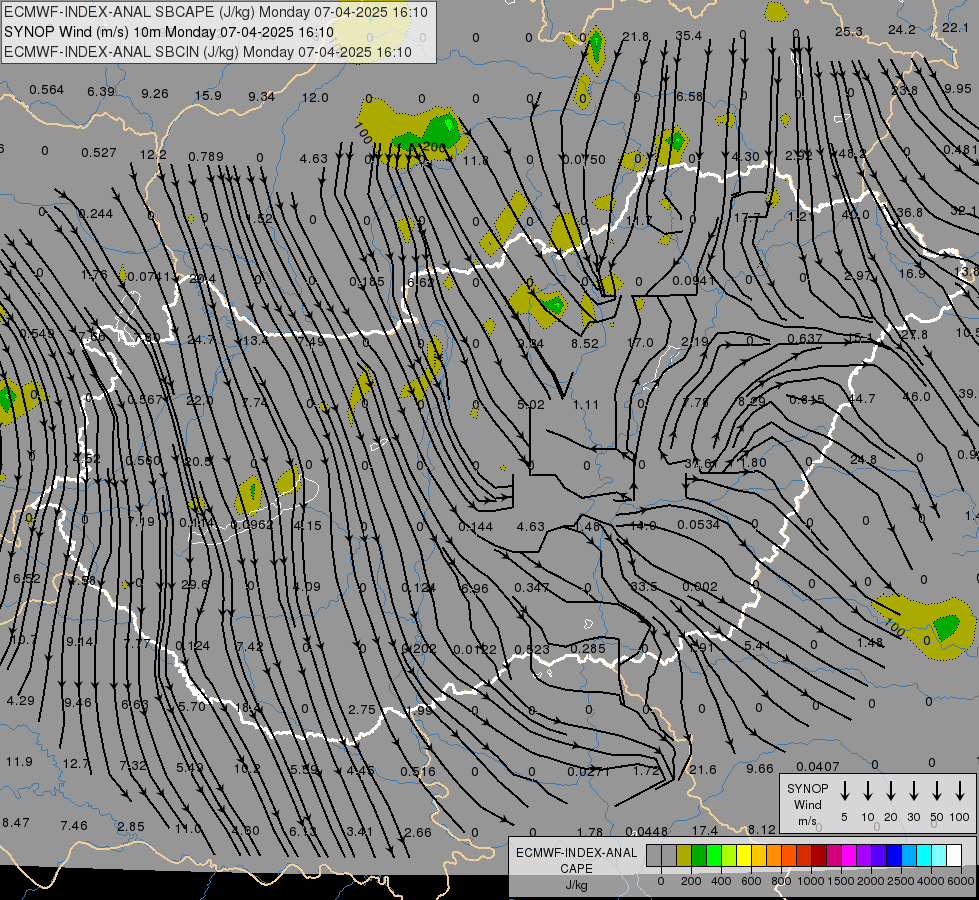
Task: Click the 48.2 value on the map
Action: point(853,154)
